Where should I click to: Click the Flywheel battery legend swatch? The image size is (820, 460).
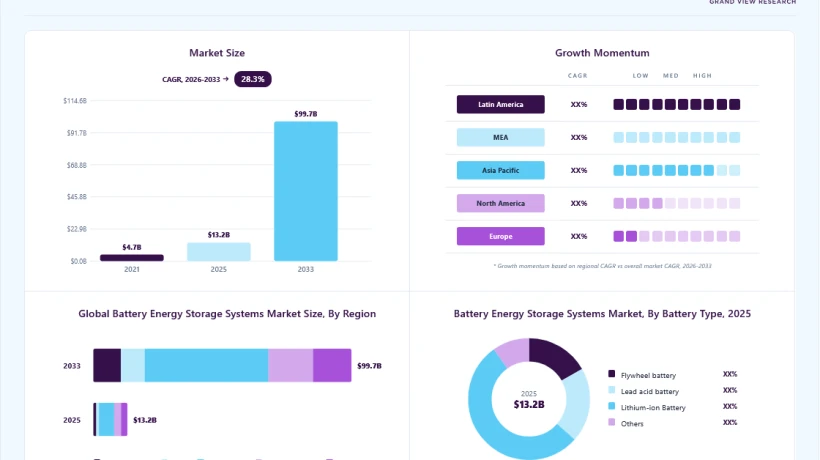click(x=611, y=374)
